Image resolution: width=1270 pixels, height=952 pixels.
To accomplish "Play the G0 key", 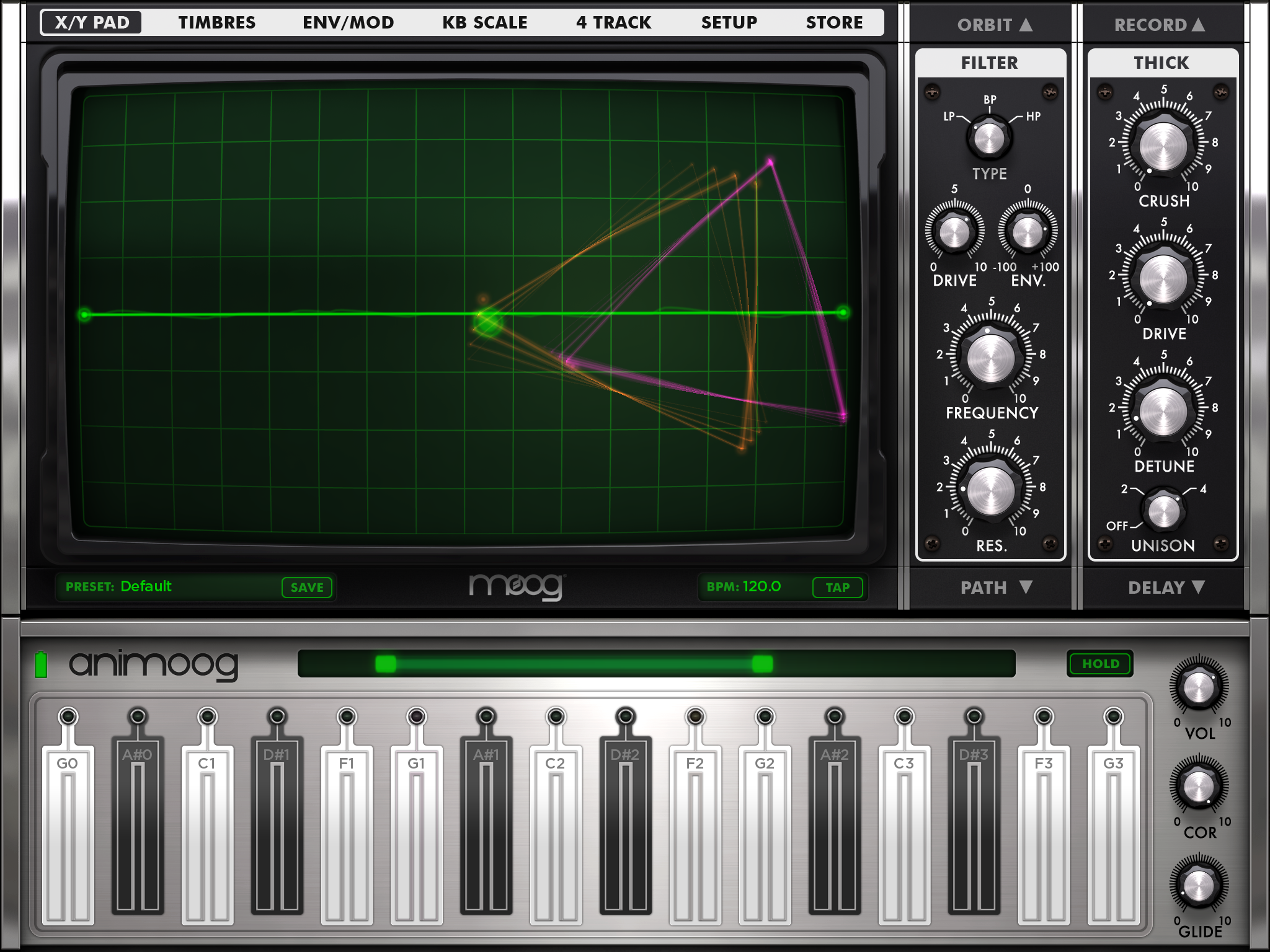I will click(x=68, y=835).
